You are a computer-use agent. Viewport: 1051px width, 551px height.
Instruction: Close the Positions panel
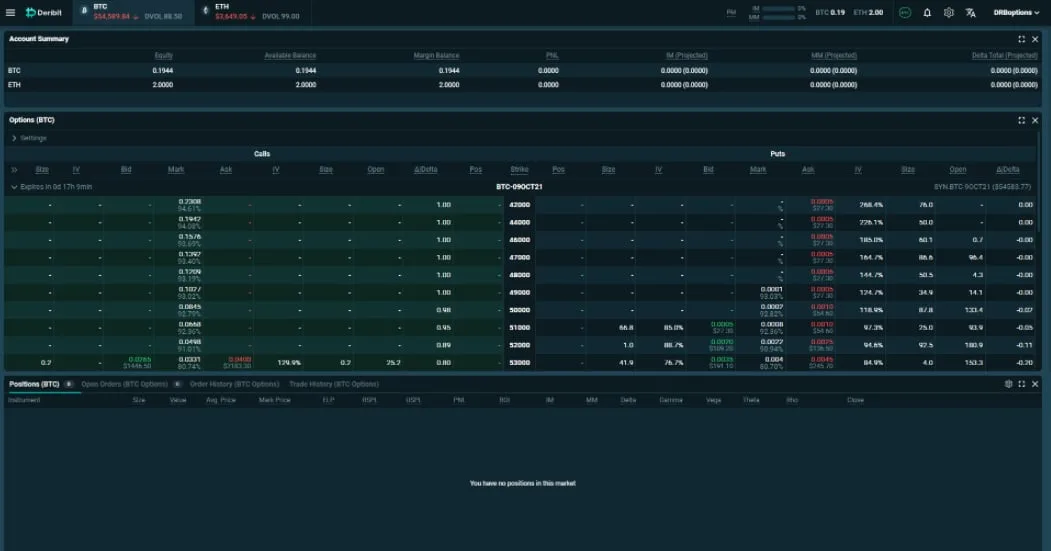(1035, 384)
